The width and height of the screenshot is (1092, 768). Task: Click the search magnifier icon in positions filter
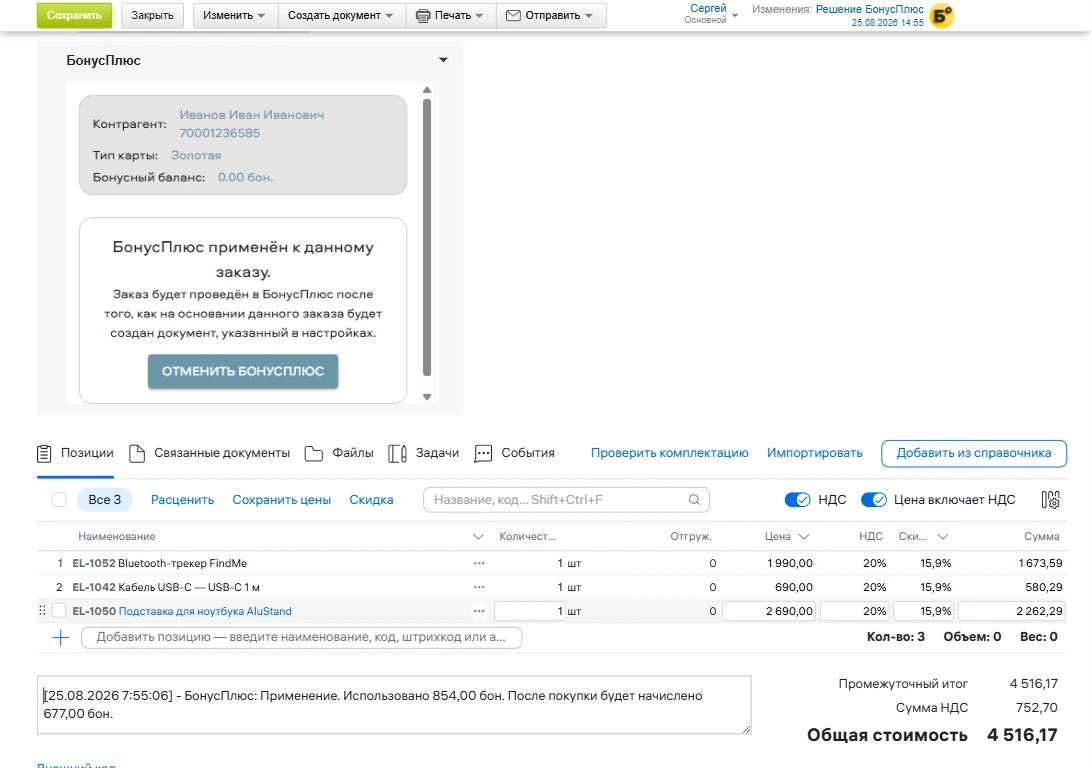[694, 500]
